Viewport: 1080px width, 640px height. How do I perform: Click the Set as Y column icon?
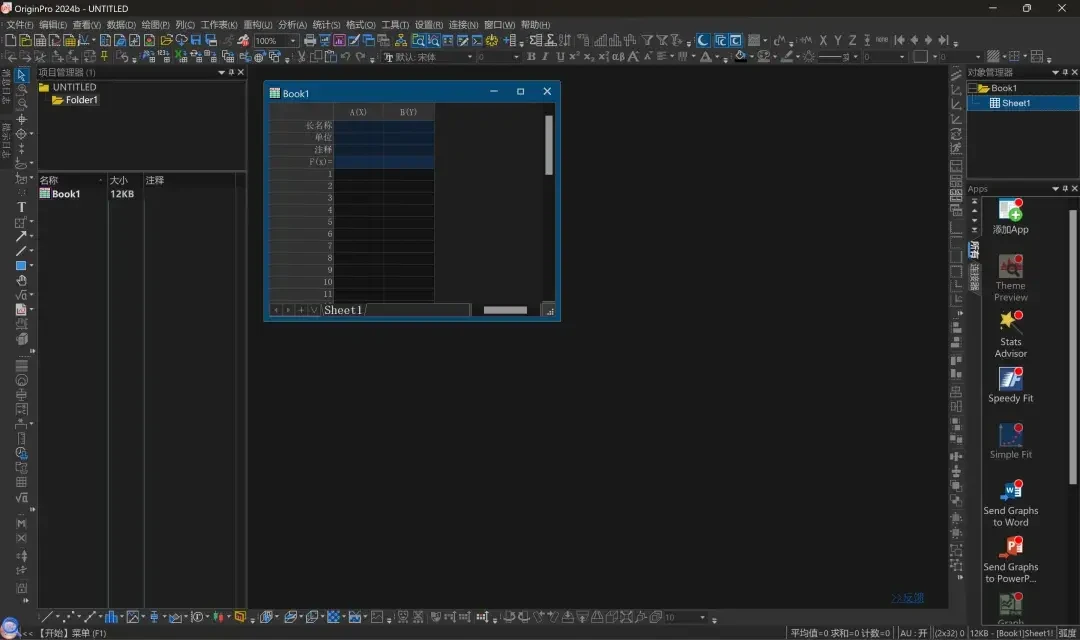pyautogui.click(x=838, y=41)
